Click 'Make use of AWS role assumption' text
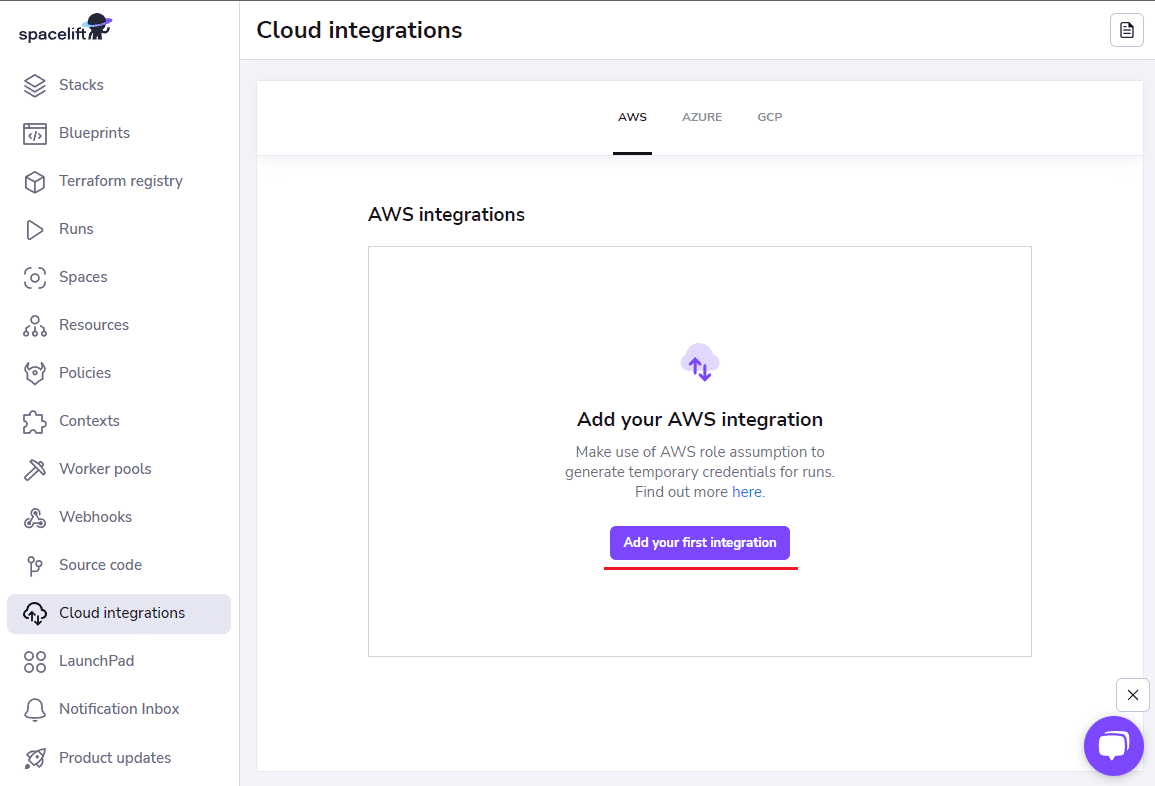1155x786 pixels. pos(700,452)
